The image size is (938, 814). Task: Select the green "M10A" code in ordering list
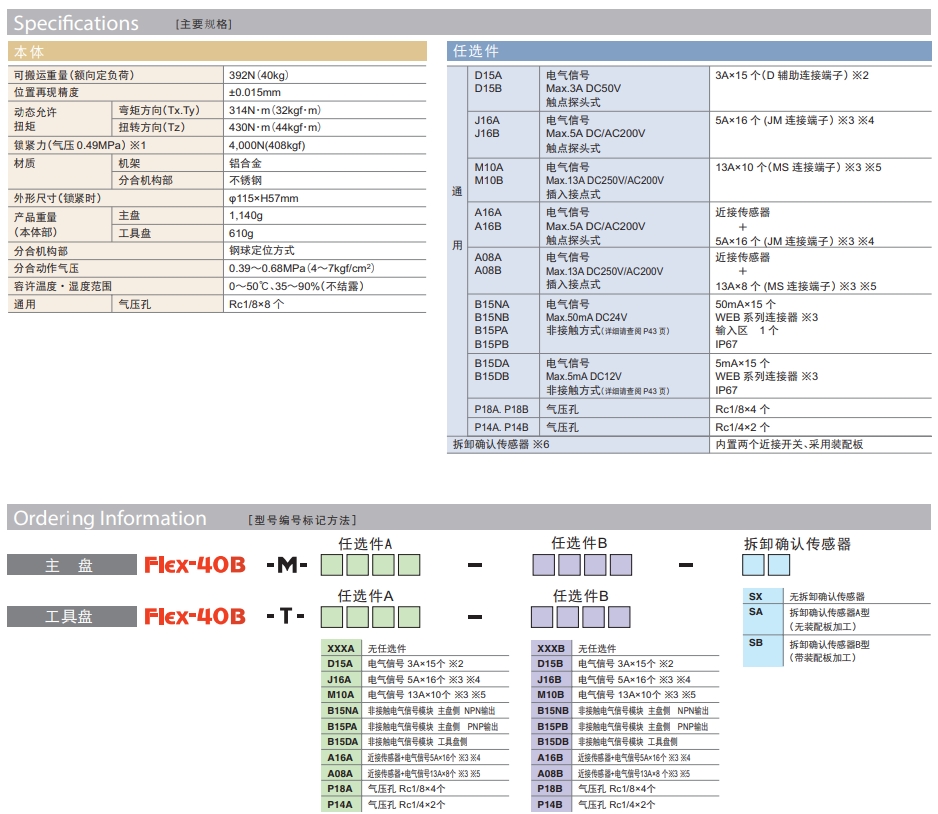coord(341,695)
